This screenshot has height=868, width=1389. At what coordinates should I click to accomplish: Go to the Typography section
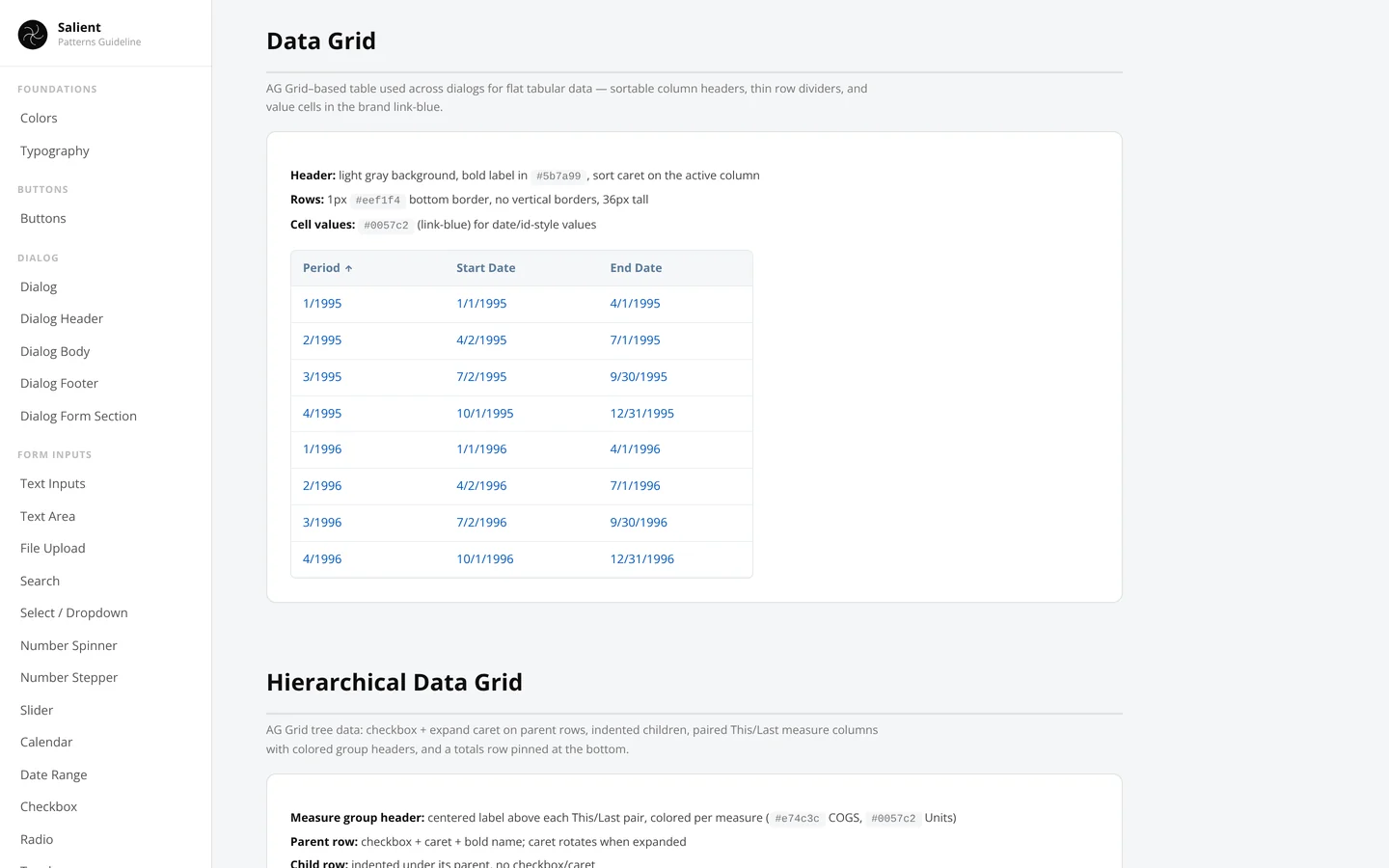pos(55,150)
